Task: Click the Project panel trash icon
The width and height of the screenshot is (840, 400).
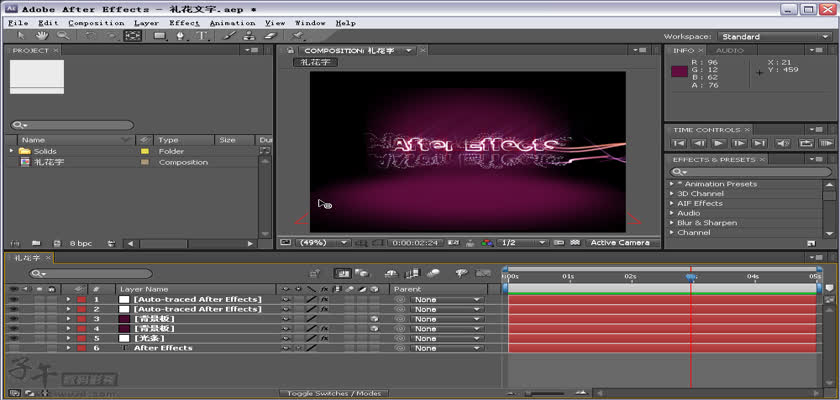Action: (x=110, y=243)
